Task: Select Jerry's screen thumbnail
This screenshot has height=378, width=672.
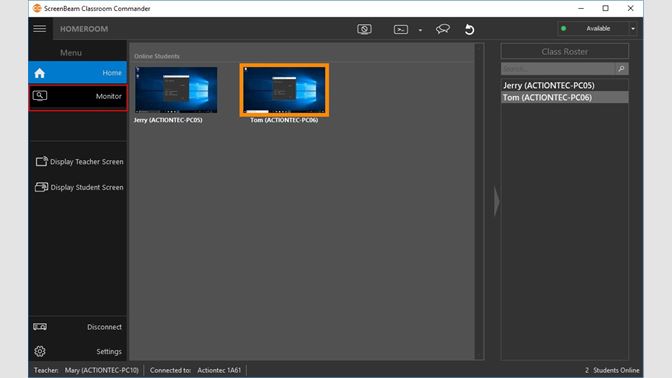Action: 176,90
